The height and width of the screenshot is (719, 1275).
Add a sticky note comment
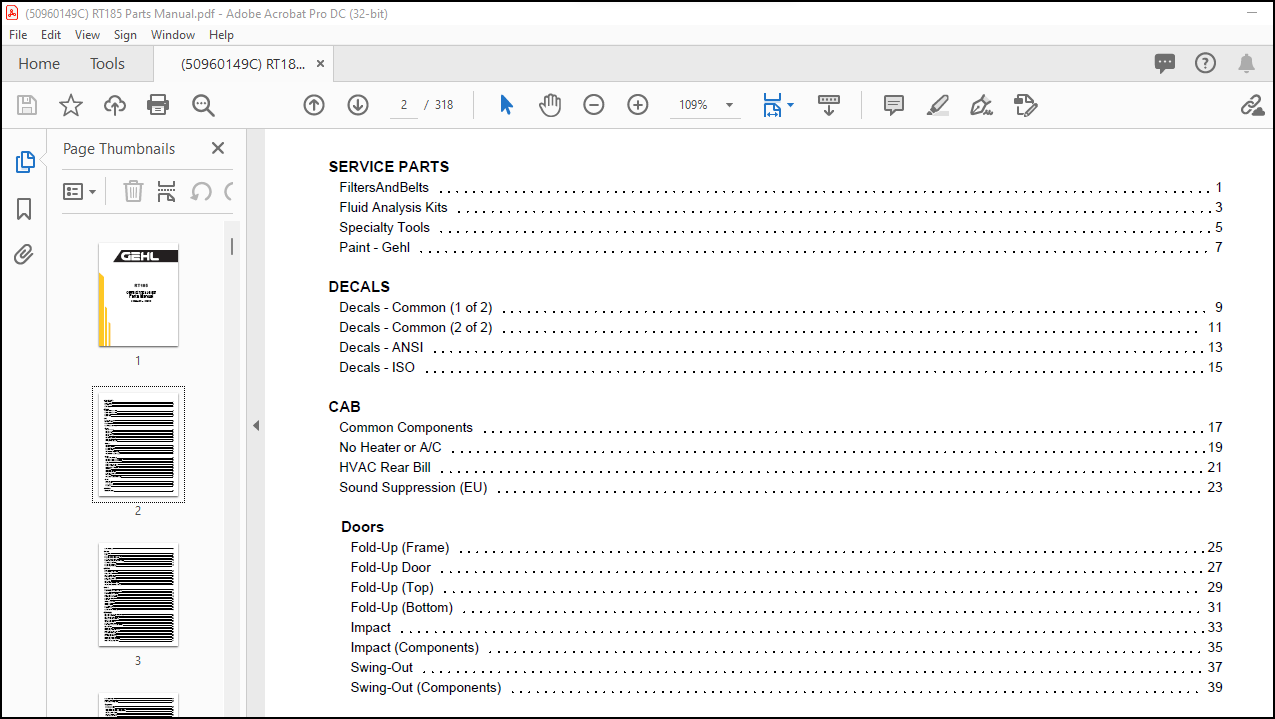pos(894,105)
